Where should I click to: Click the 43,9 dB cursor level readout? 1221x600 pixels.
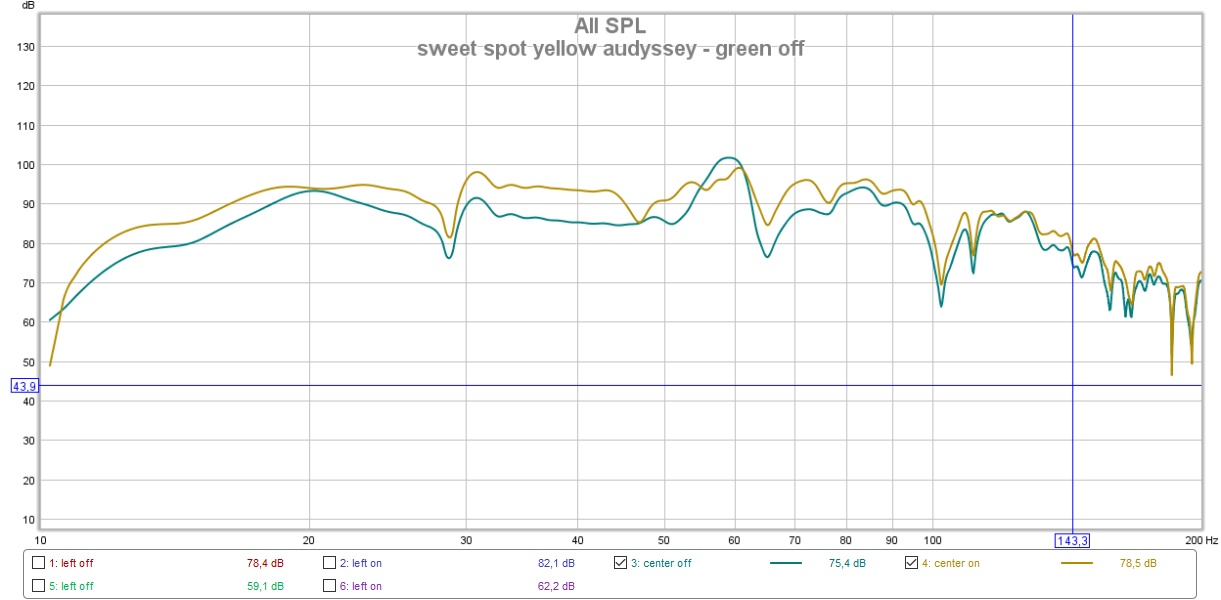click(24, 386)
